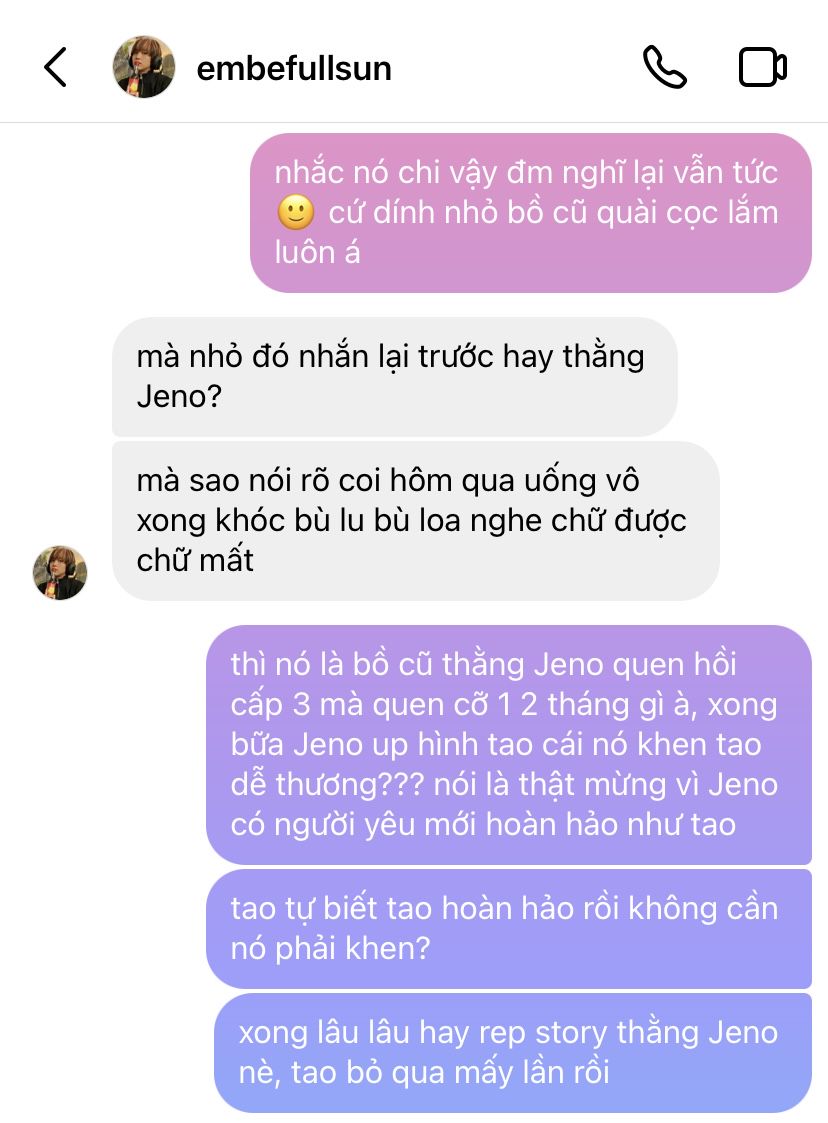Image resolution: width=828 pixels, height=1123 pixels.
Task: Select the purple message 'thì nó là bồ cũ'
Action: [x=509, y=745]
